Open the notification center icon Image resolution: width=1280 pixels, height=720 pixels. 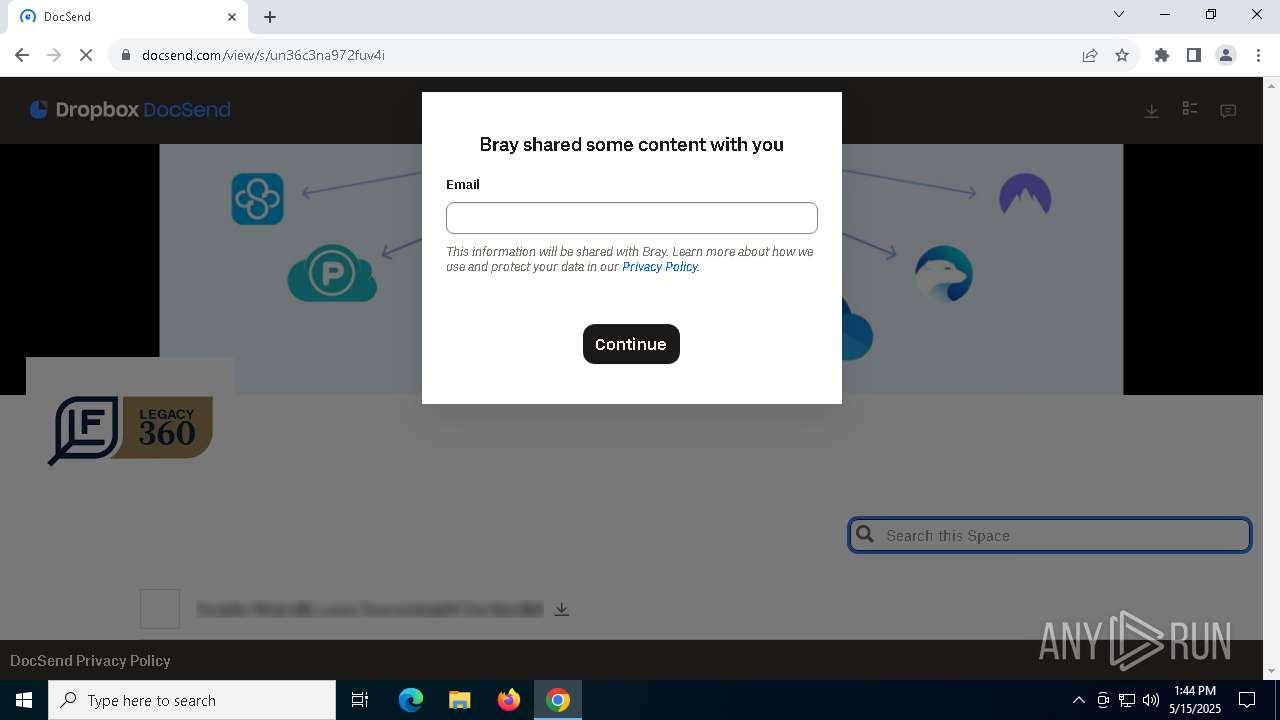tap(1247, 700)
